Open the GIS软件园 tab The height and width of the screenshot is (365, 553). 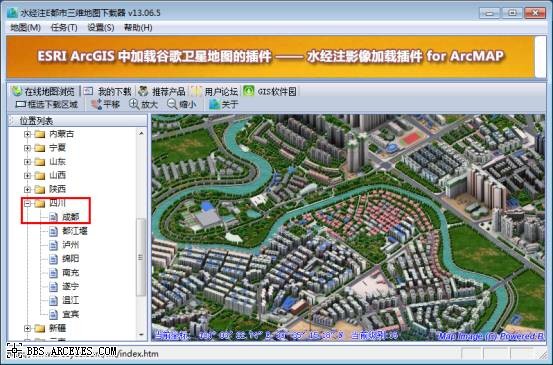click(x=270, y=91)
